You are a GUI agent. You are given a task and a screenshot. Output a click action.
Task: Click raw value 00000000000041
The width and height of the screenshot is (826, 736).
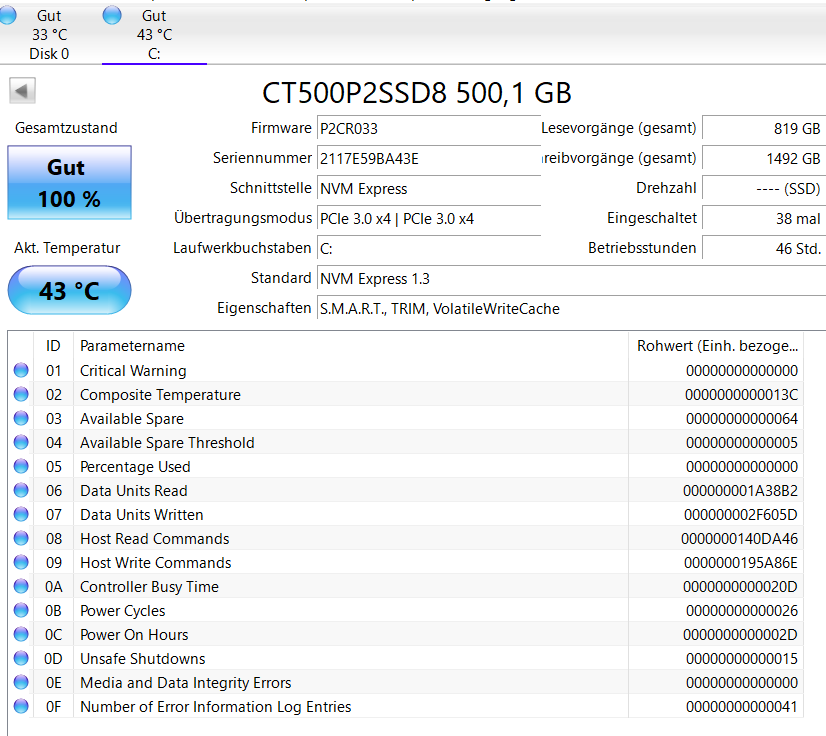point(742,706)
